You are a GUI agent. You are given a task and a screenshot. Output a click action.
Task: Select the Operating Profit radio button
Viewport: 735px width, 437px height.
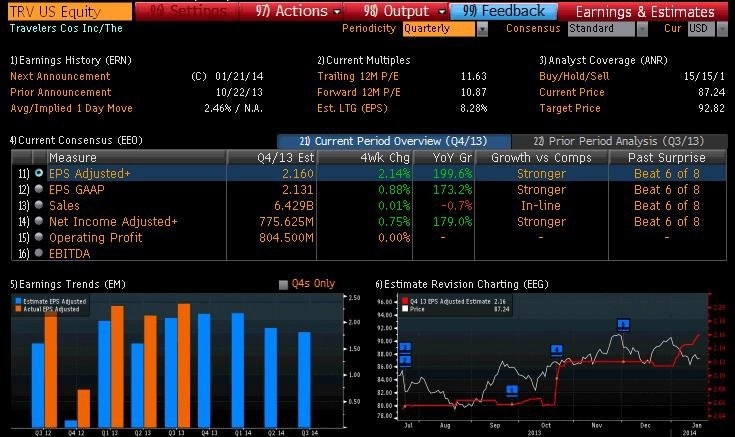39,237
